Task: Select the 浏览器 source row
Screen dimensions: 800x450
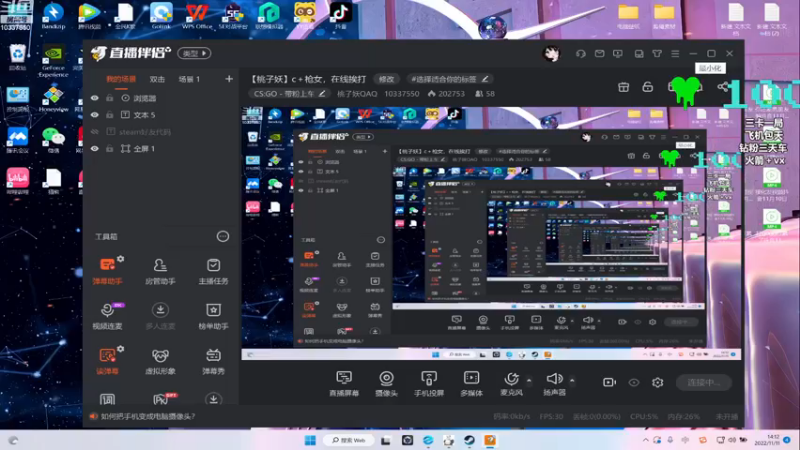Action: [x=161, y=98]
